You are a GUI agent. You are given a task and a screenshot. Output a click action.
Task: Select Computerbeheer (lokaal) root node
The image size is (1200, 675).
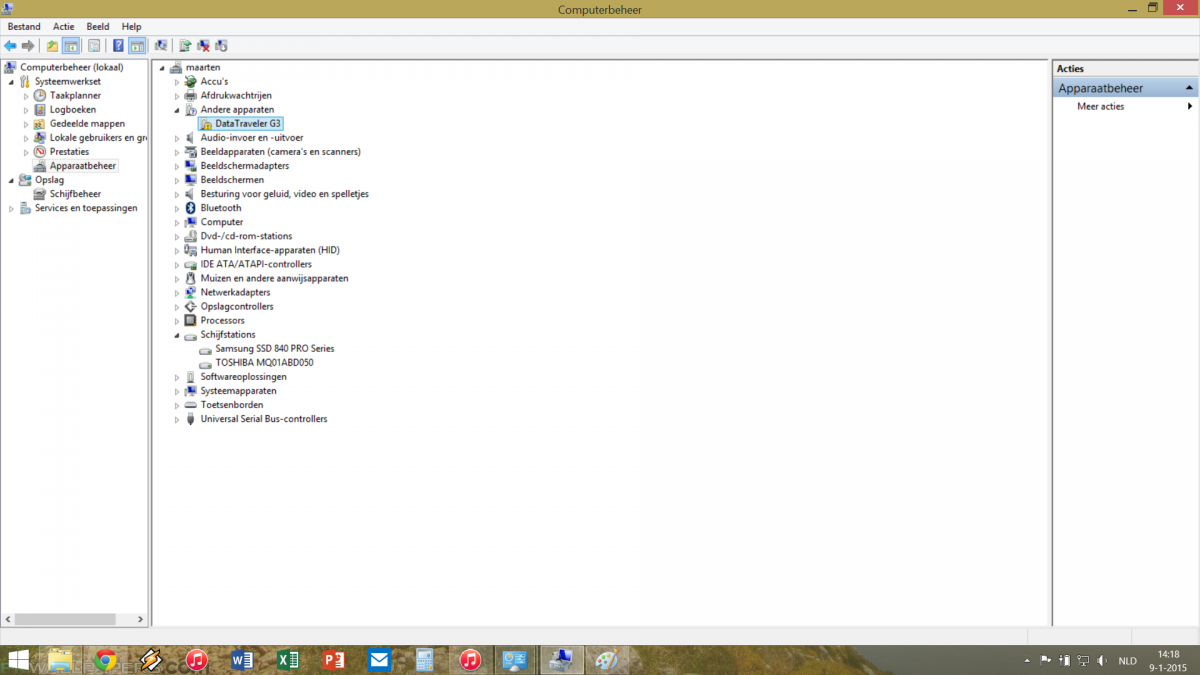point(71,67)
